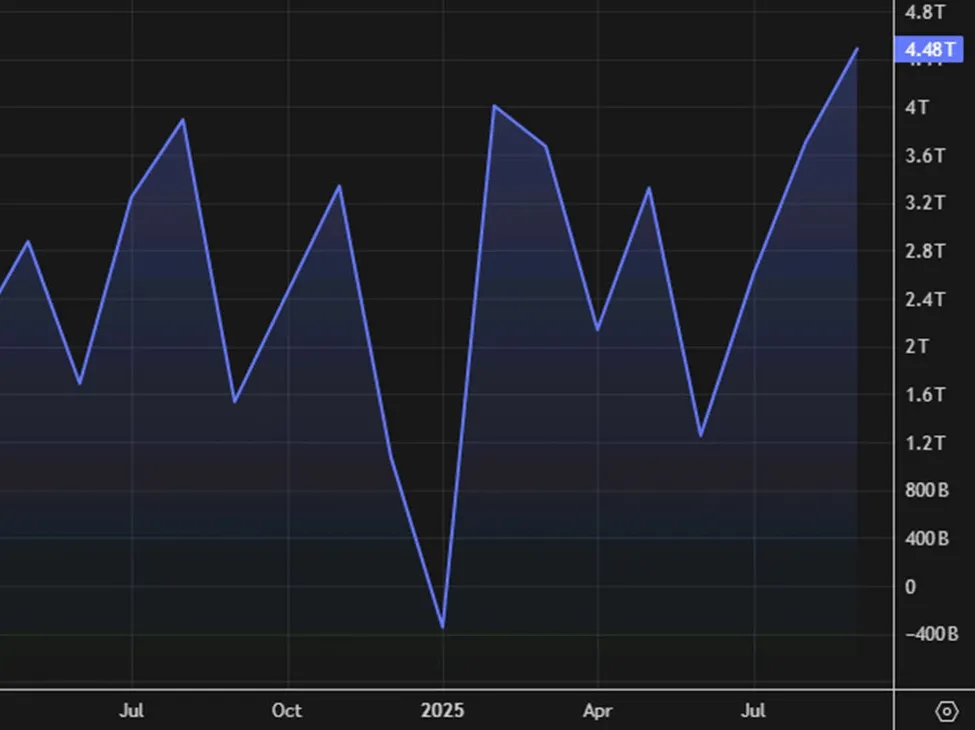Image resolution: width=975 pixels, height=730 pixels.
Task: Click the chart line at its highest peak
Action: pos(857,48)
